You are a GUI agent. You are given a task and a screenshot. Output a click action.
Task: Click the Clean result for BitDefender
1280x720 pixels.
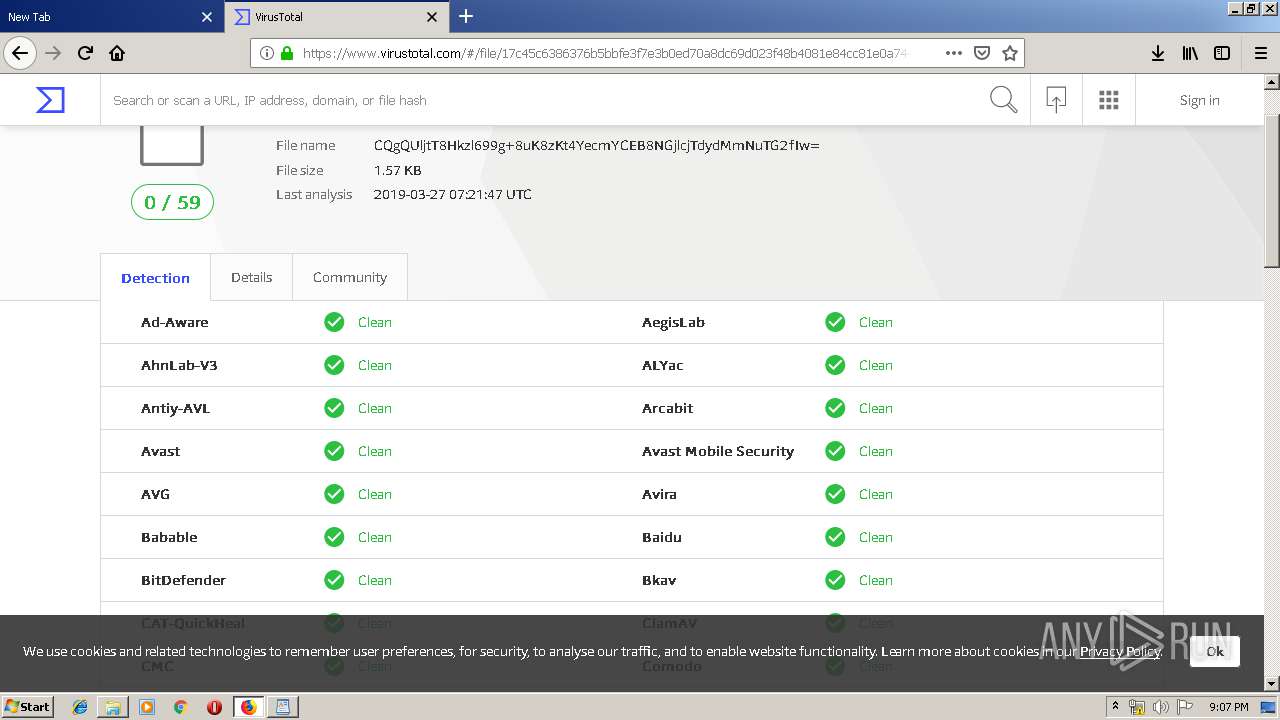(x=375, y=580)
